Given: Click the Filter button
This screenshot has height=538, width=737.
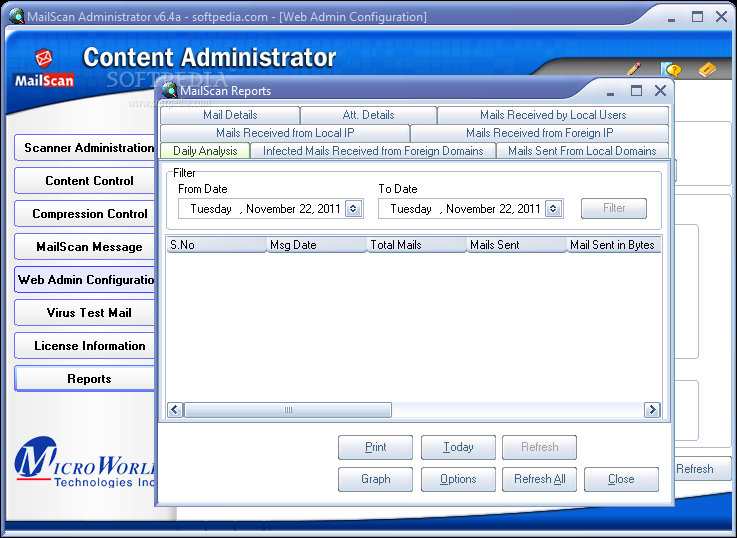Looking at the screenshot, I should (x=614, y=208).
